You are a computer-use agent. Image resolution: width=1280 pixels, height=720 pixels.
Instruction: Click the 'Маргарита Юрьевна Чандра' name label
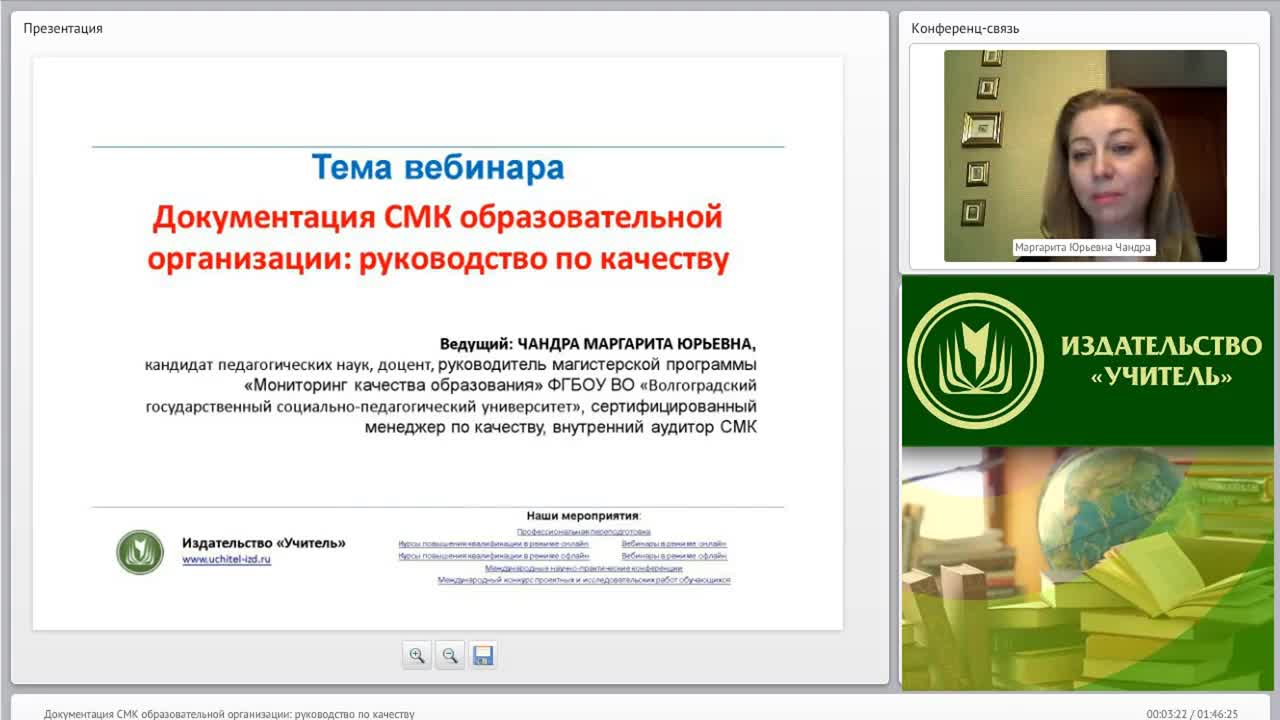(1083, 247)
